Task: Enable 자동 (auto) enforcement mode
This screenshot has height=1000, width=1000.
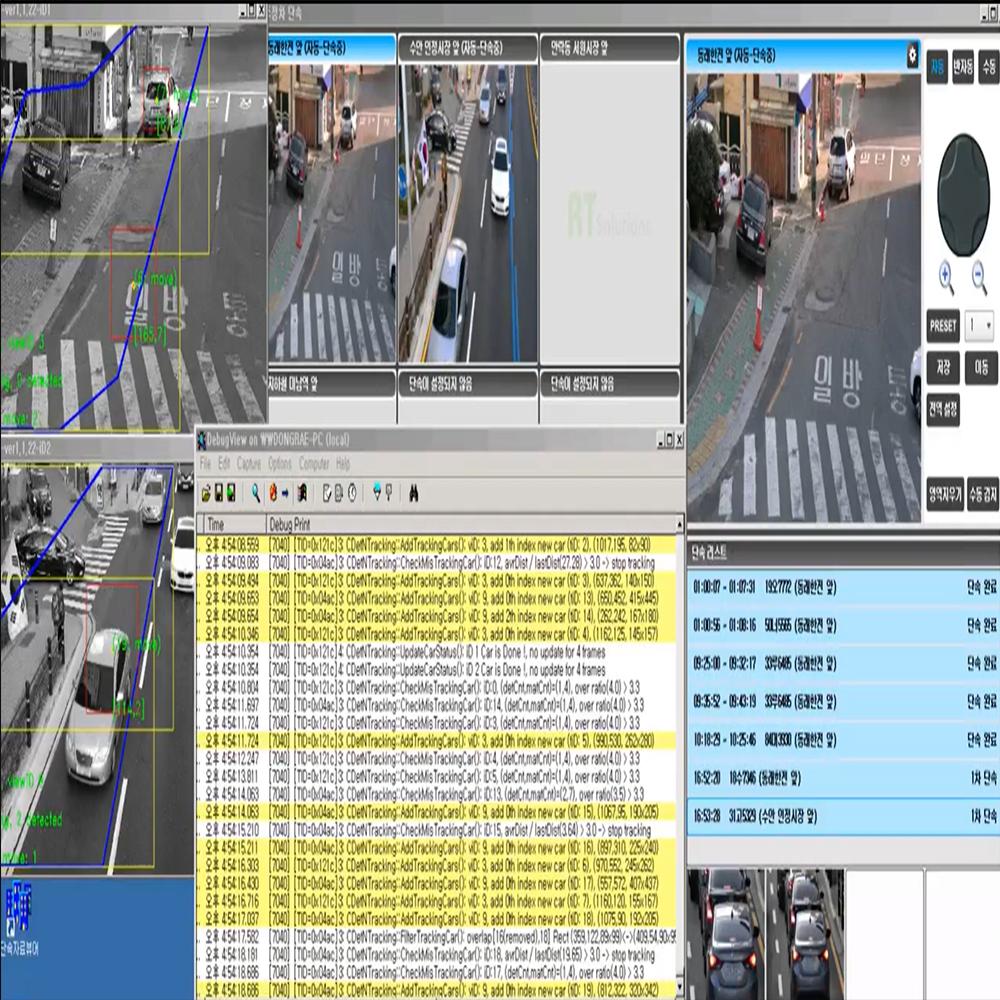Action: pos(937,65)
